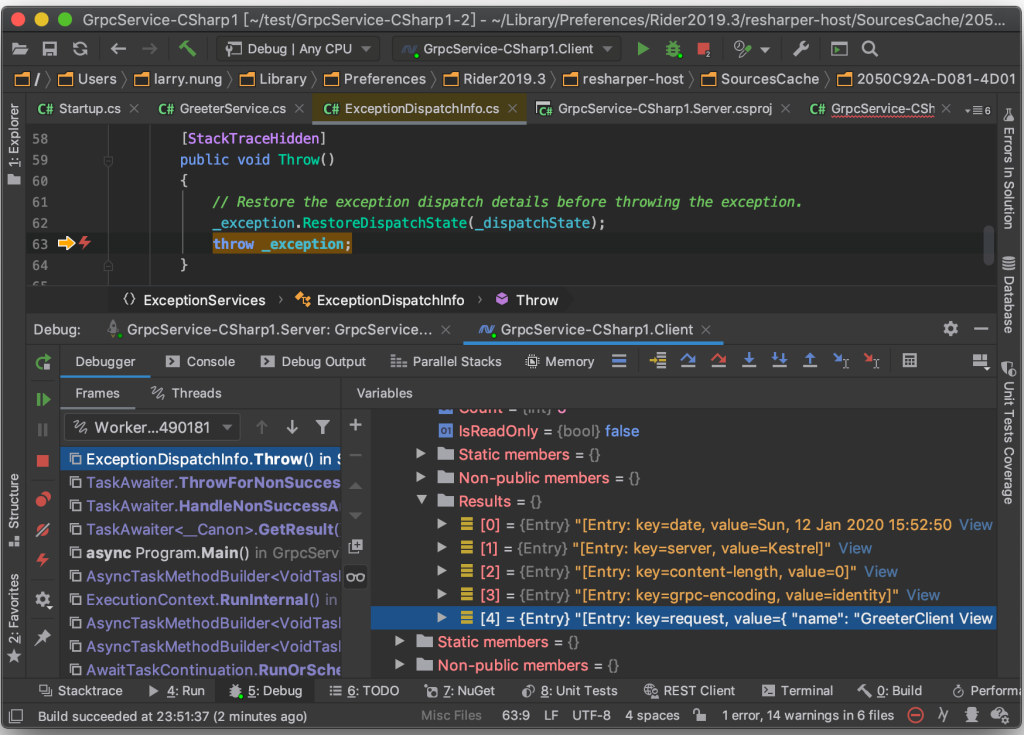Click the Step Over debugger icon
Screen dimensions: 1024x735
tap(688, 361)
